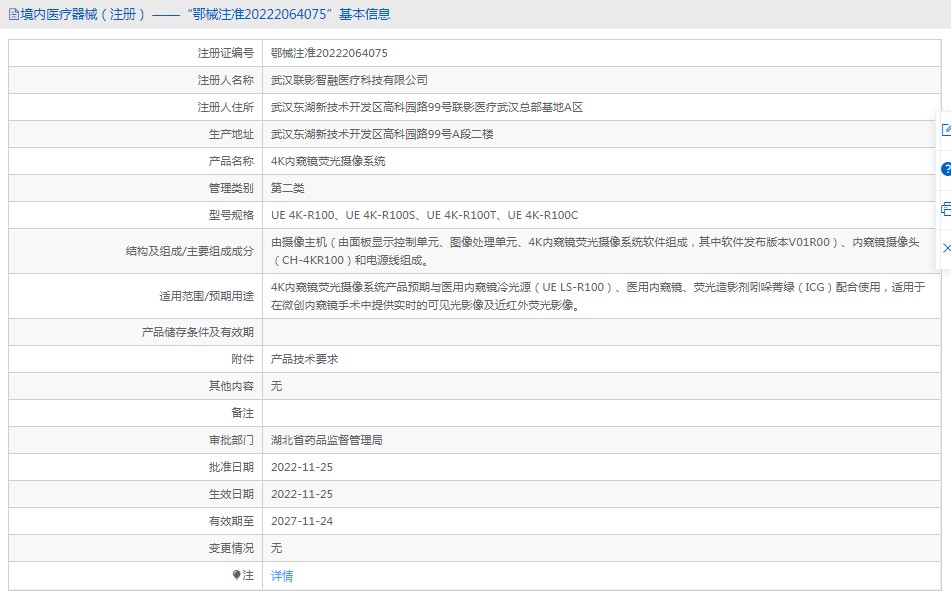
Task: Click the 有效期至 label
Action: coord(231,521)
